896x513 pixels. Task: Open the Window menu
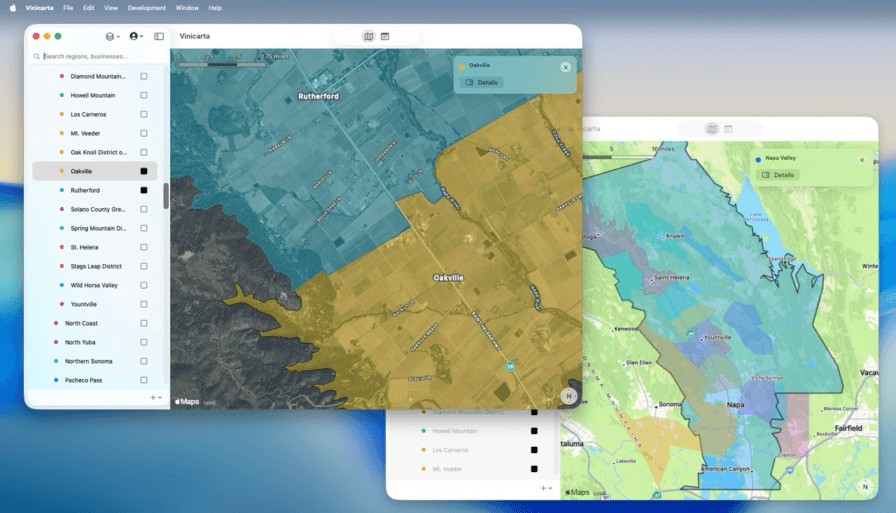pyautogui.click(x=187, y=8)
